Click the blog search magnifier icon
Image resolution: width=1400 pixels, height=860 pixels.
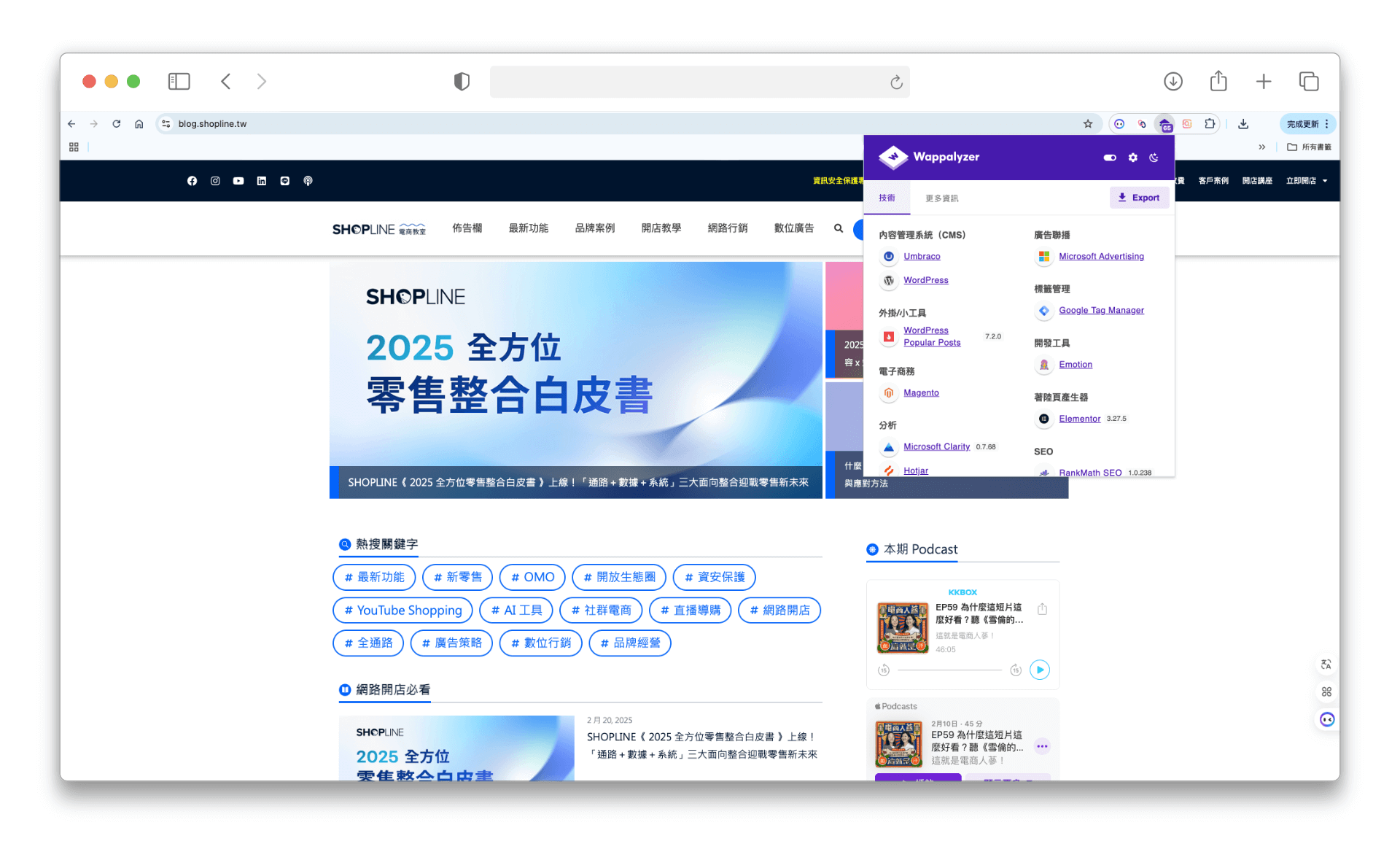point(839,228)
